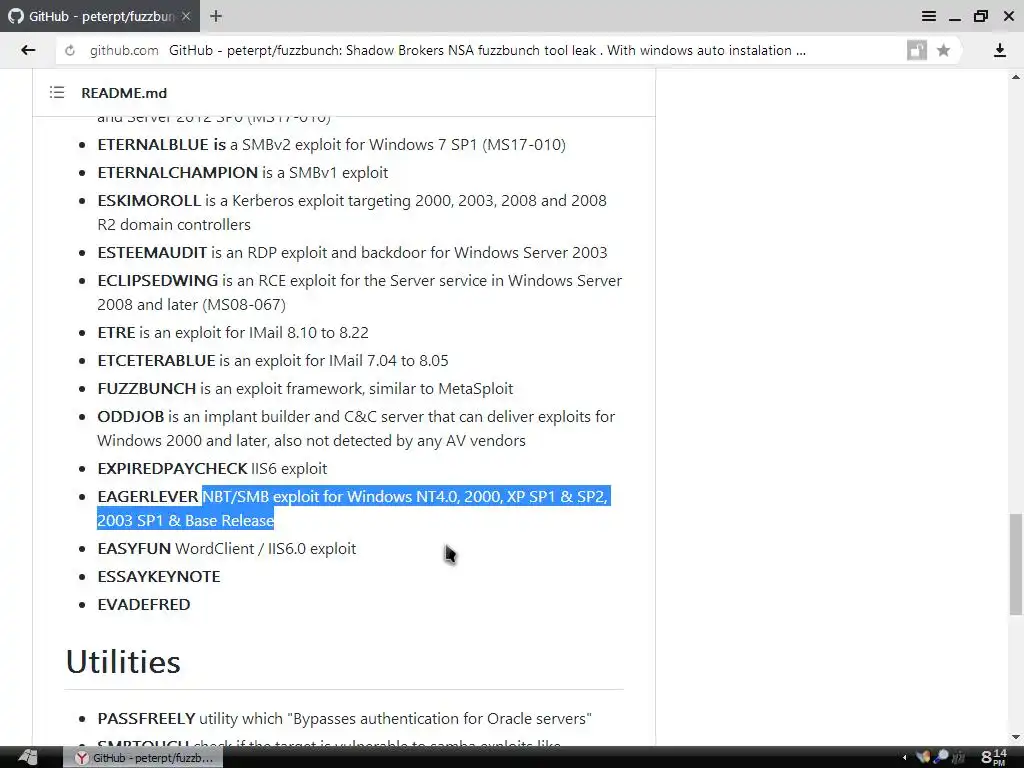This screenshot has height=768, width=1024.
Task: Expand hidden system tray icons arrow
Action: pyautogui.click(x=904, y=758)
